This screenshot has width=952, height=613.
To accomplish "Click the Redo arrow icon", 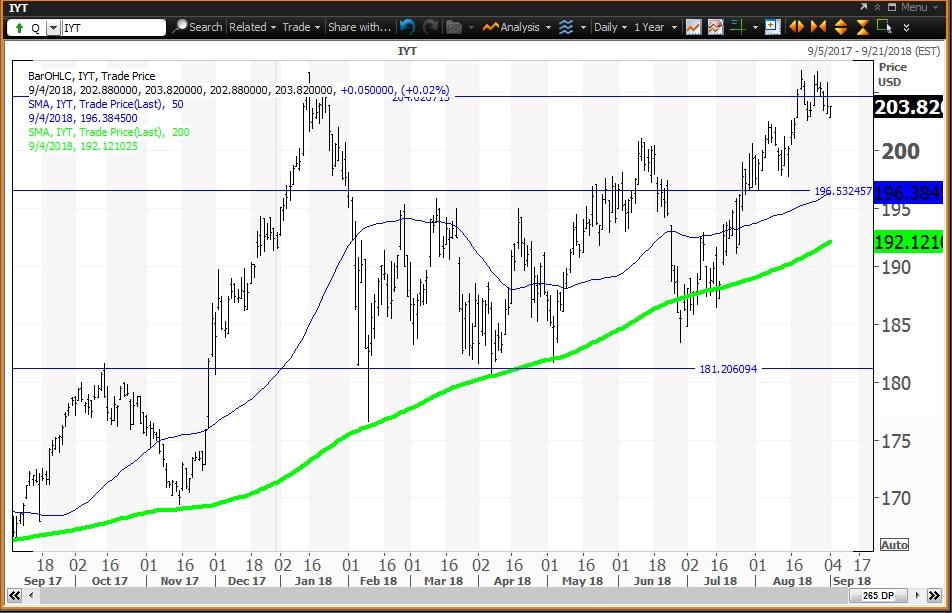I will tap(430, 27).
